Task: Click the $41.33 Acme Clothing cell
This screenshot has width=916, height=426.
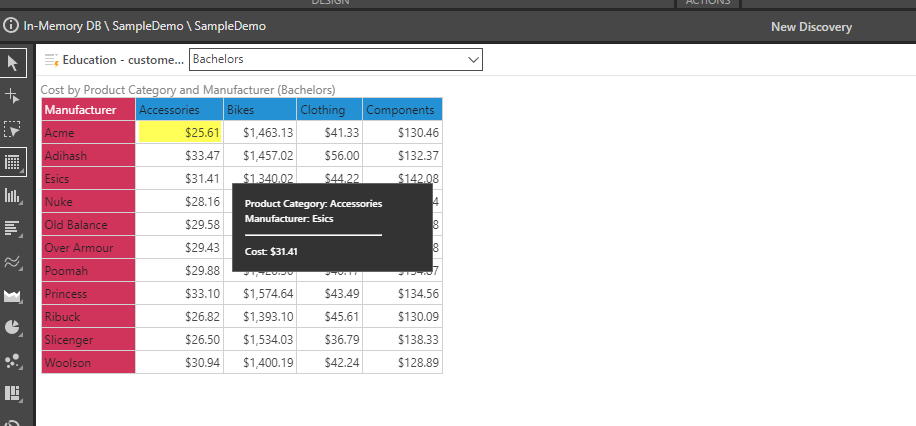Action: (329, 133)
